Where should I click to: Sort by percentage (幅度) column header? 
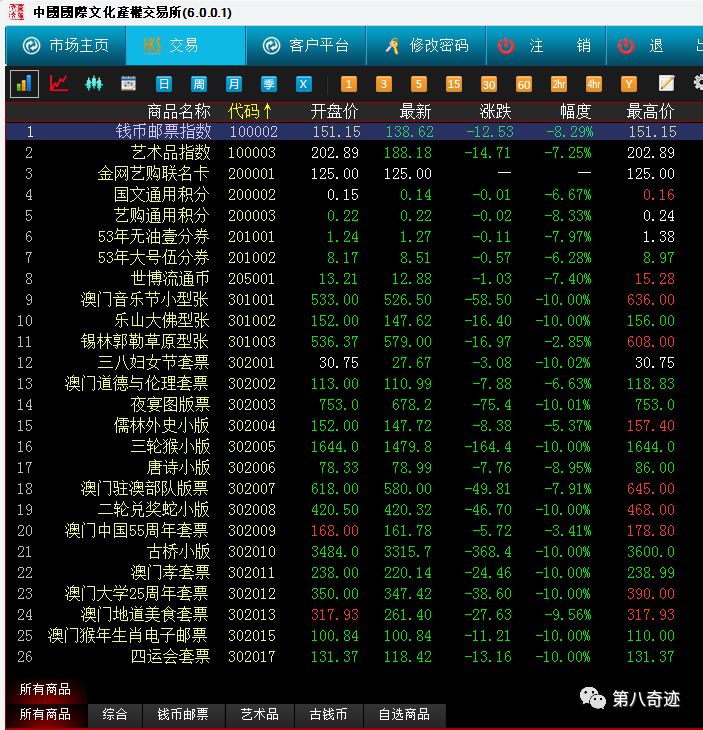click(x=575, y=112)
